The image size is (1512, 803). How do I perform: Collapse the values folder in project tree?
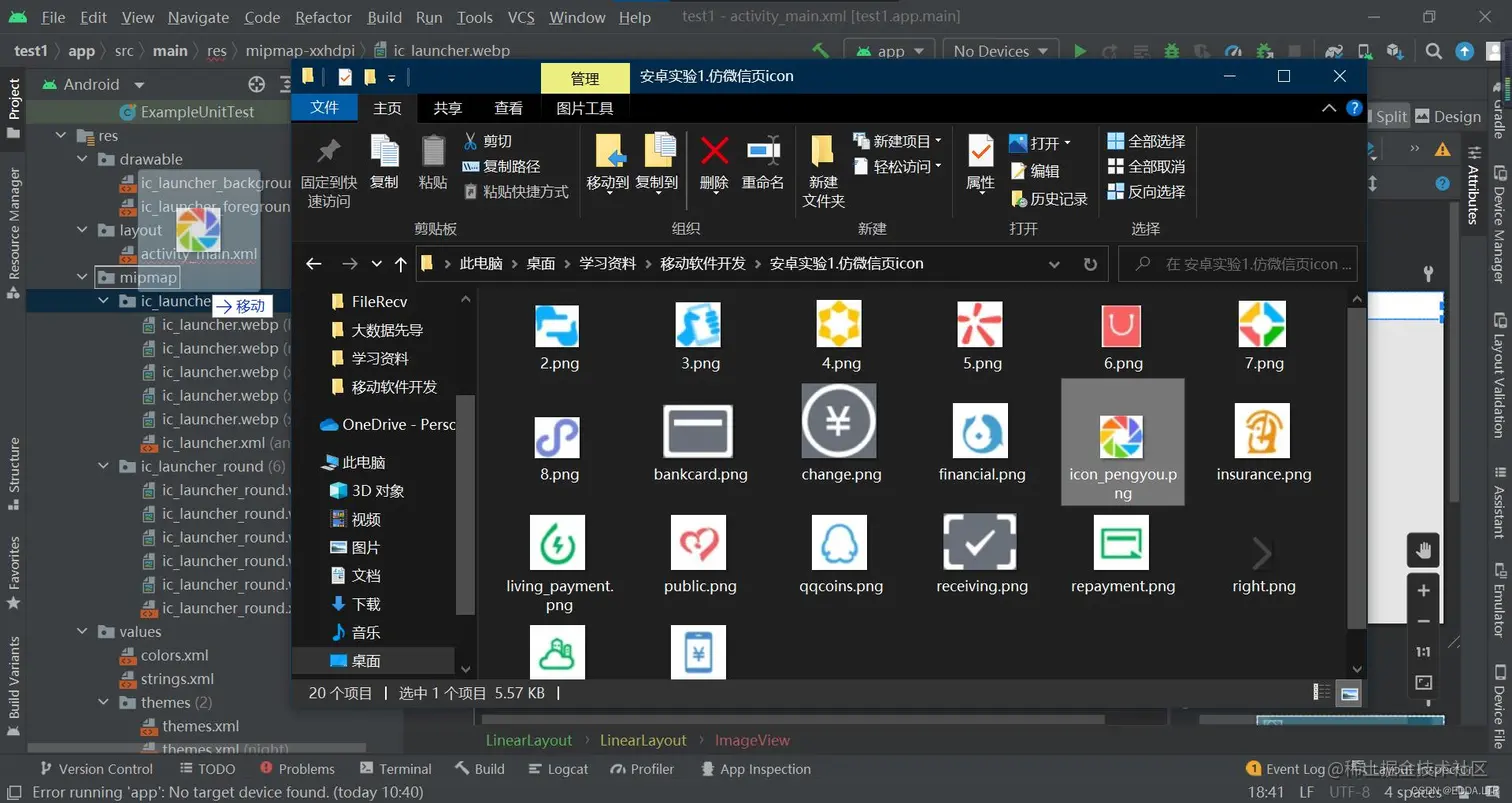click(83, 632)
